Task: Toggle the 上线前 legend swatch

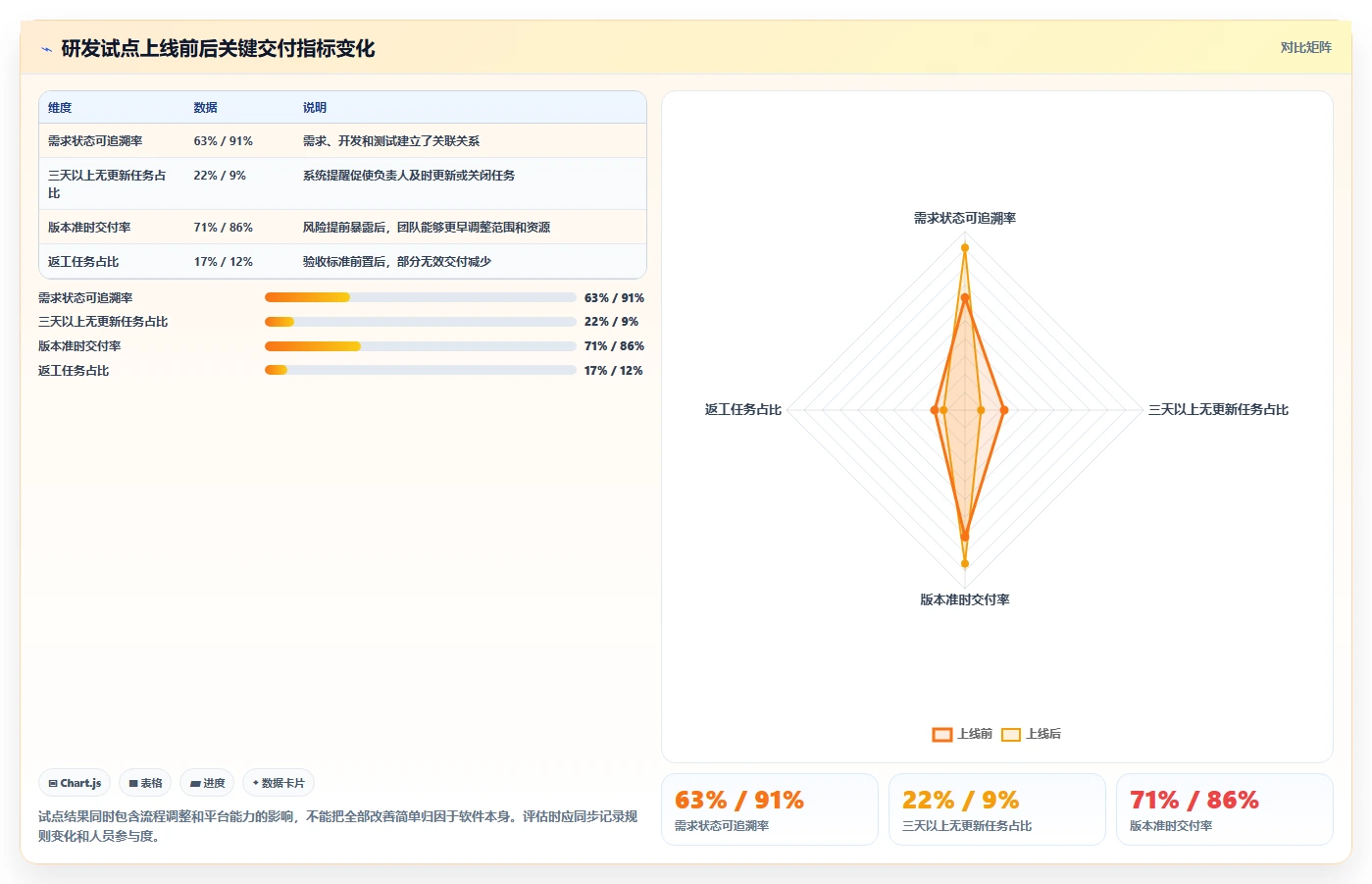Action: 941,734
